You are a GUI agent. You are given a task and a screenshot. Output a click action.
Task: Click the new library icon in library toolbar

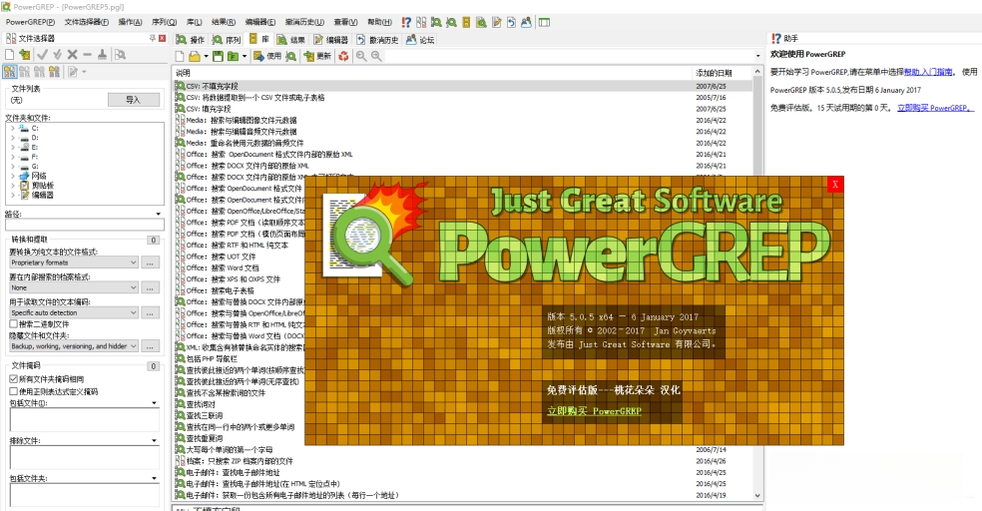pyautogui.click(x=179, y=56)
